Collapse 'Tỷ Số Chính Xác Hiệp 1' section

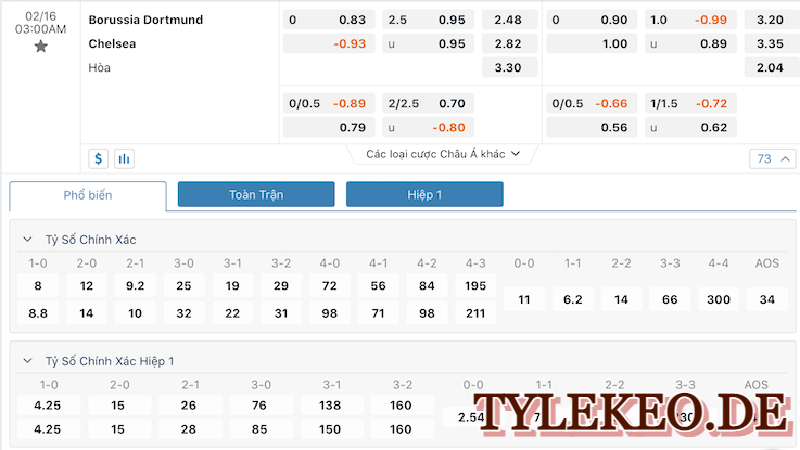click(28, 361)
